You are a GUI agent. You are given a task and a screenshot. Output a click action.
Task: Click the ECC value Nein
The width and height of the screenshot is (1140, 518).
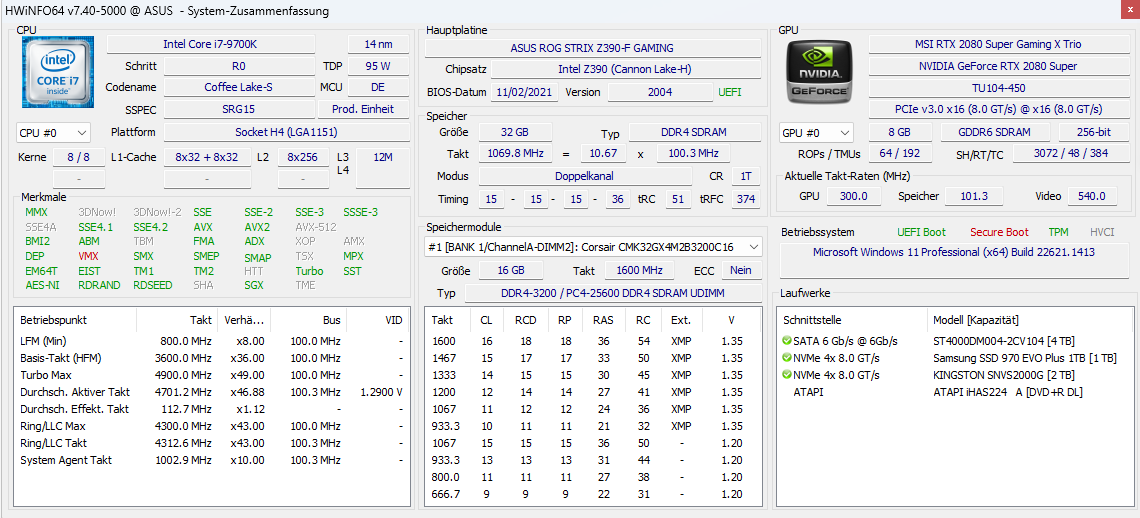pyautogui.click(x=742, y=271)
